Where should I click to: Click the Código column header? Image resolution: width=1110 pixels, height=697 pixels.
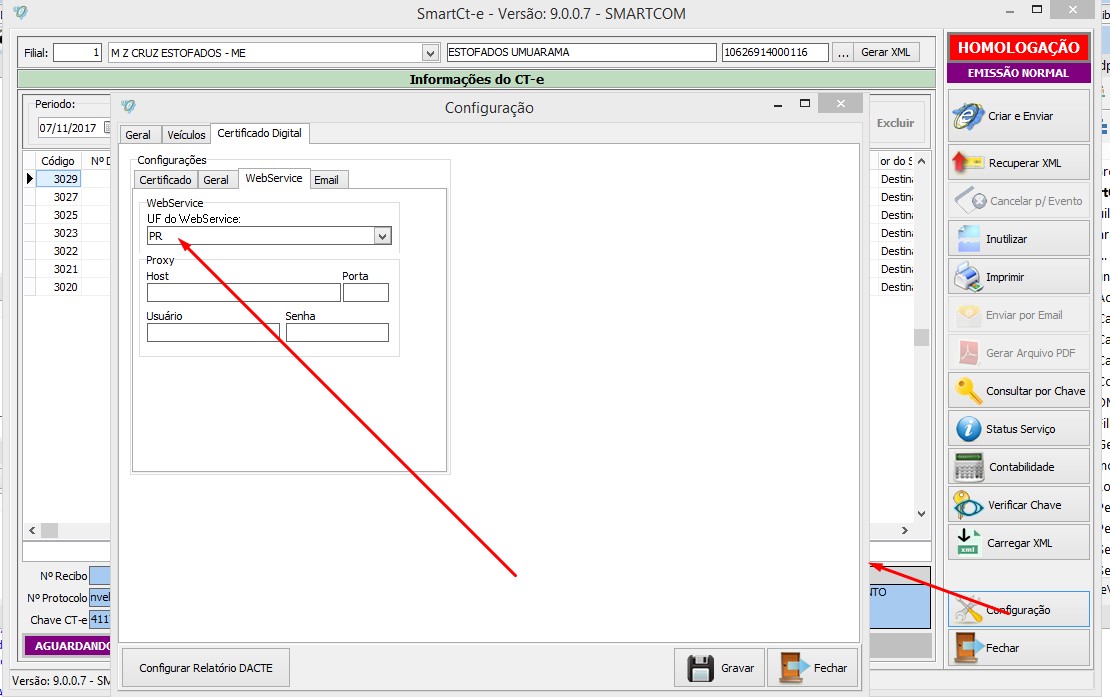(57, 161)
